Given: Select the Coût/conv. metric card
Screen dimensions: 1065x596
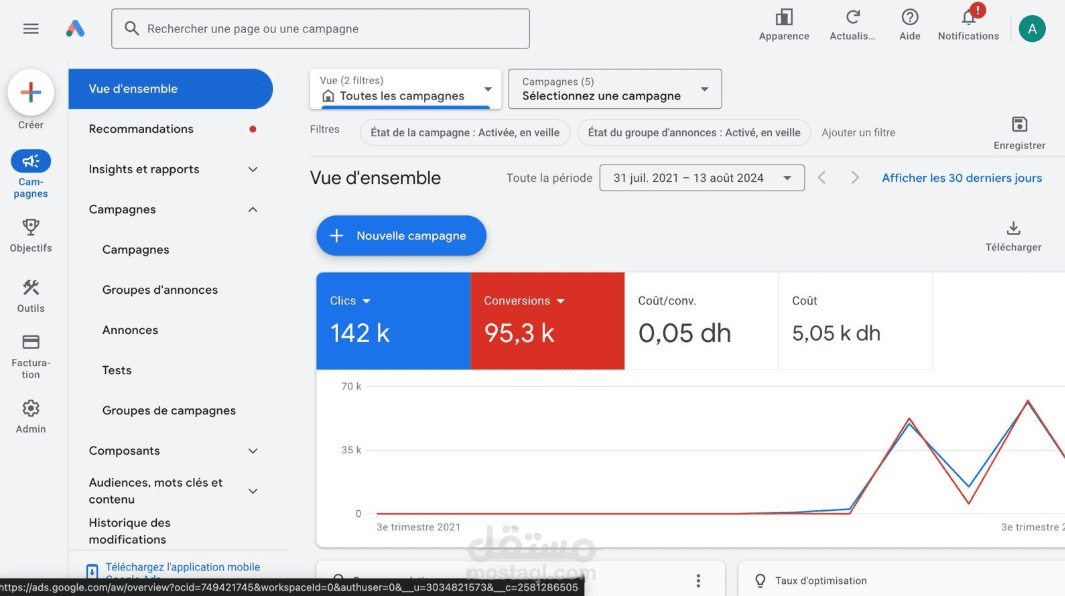Looking at the screenshot, I should click(x=701, y=321).
